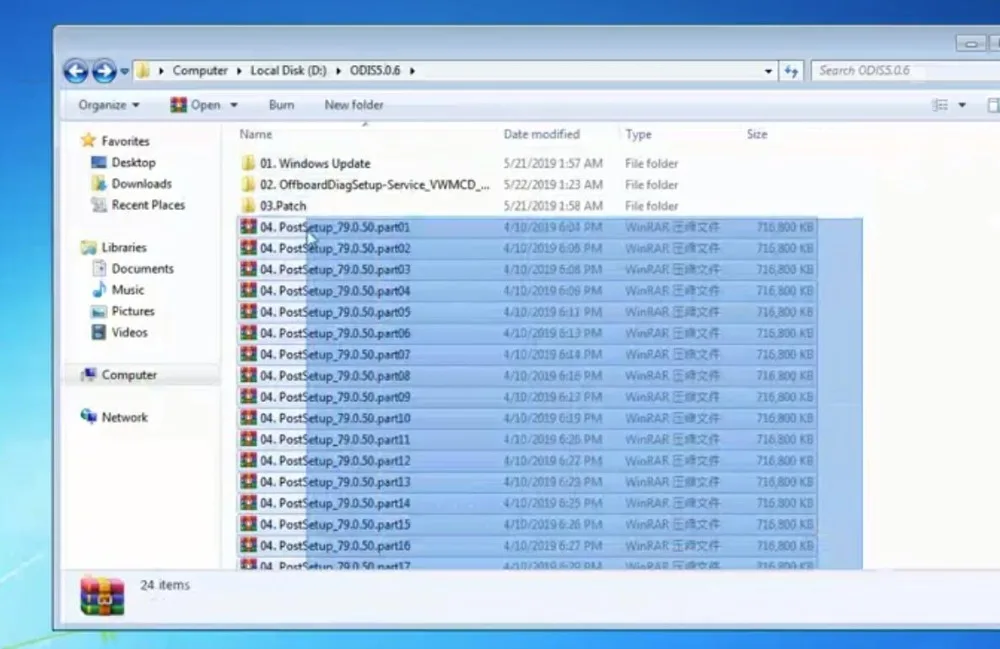This screenshot has height=649, width=1000.
Task: Select the 03.Patch folder
Action: 283,206
